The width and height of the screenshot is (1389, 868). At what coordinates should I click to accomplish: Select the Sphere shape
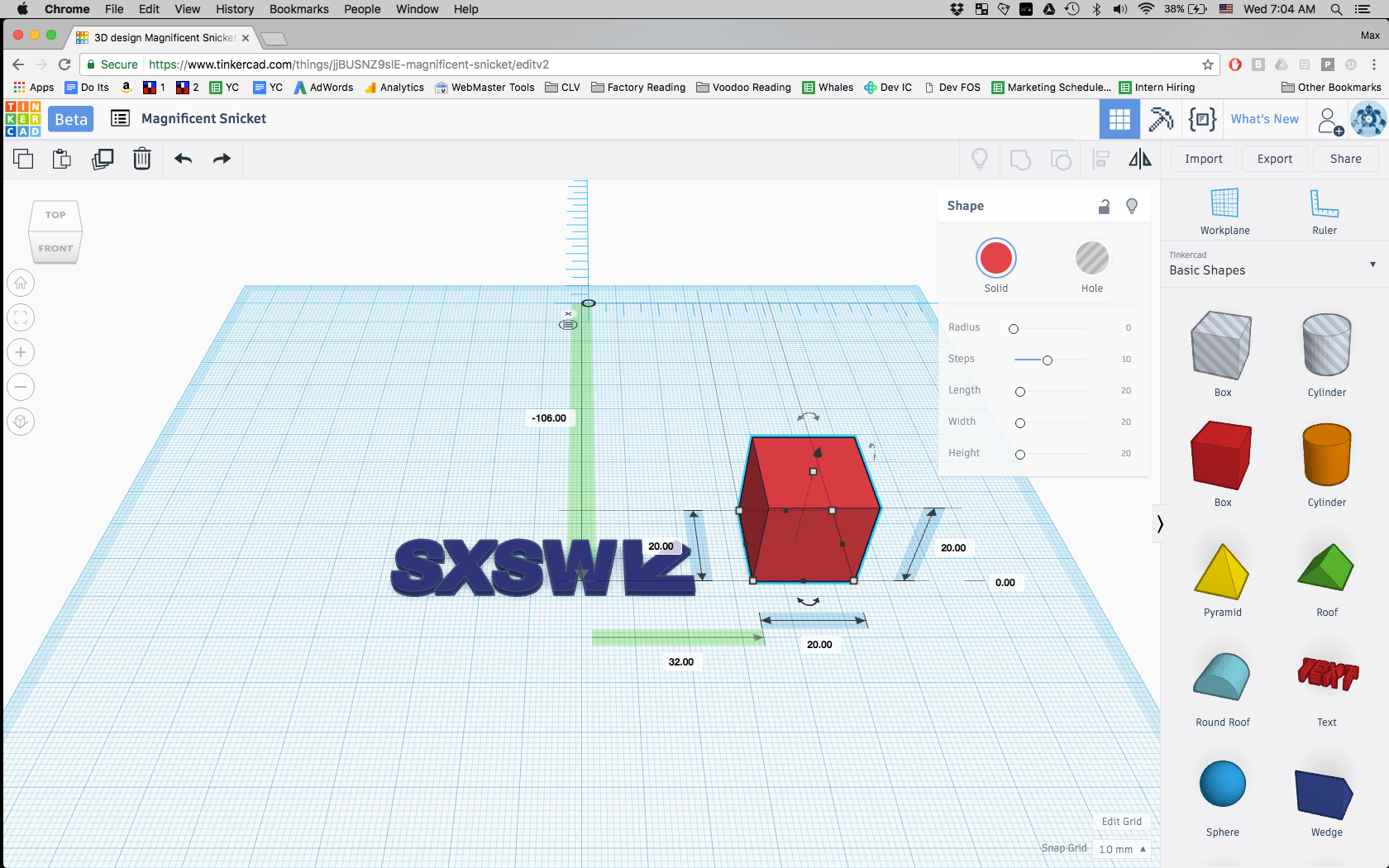(1221, 783)
